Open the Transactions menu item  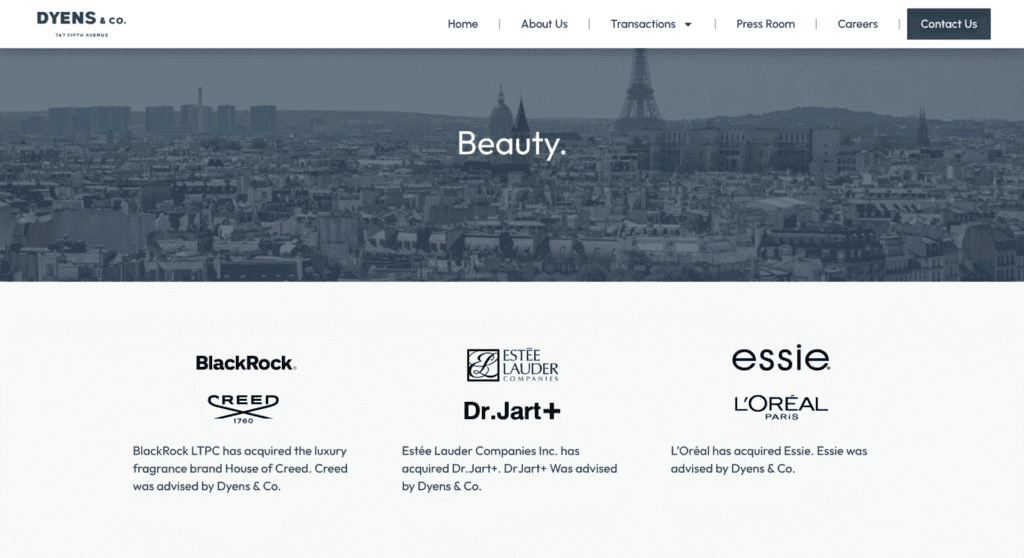coord(643,24)
